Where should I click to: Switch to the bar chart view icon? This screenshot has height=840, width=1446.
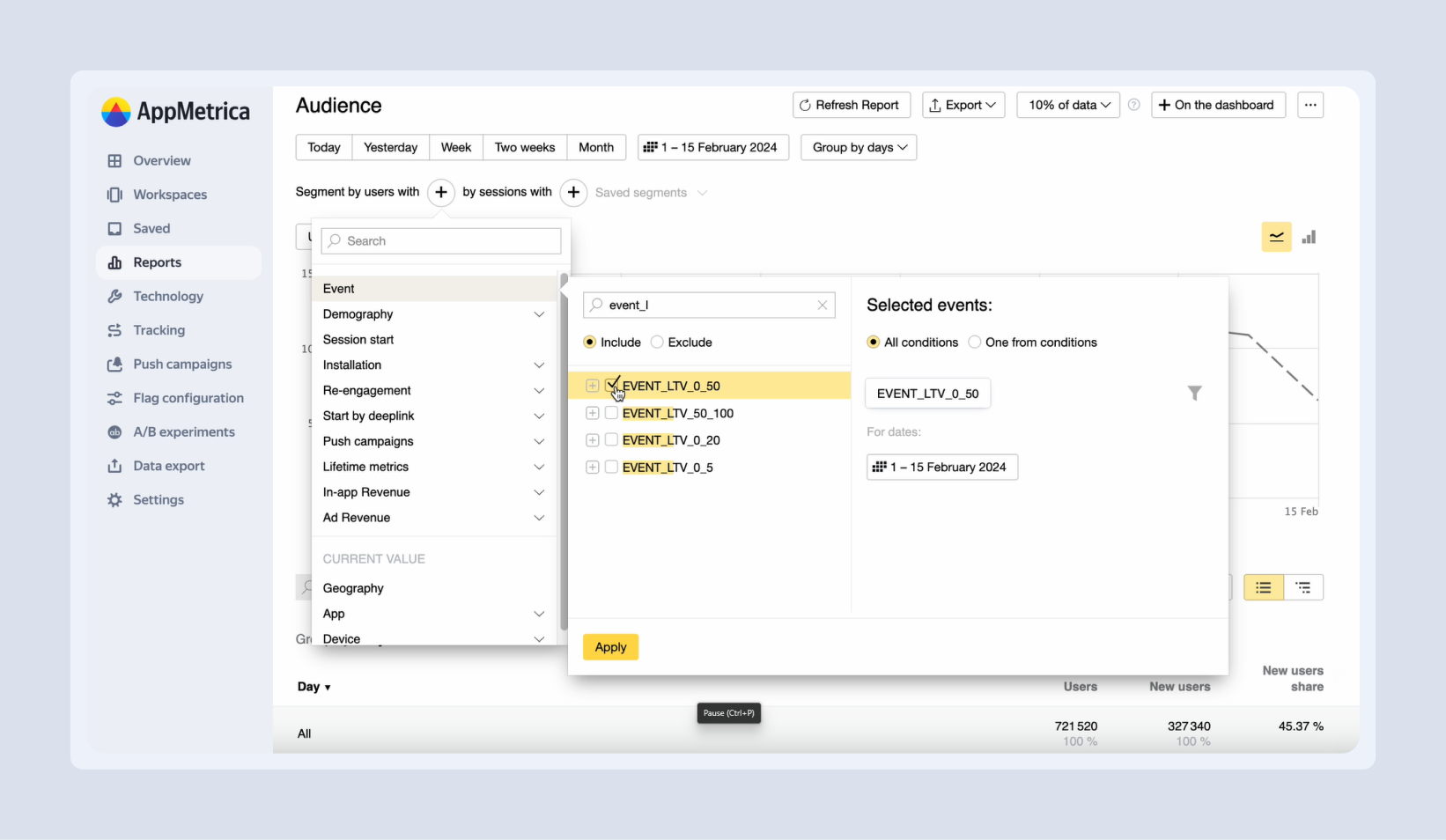click(x=1309, y=237)
